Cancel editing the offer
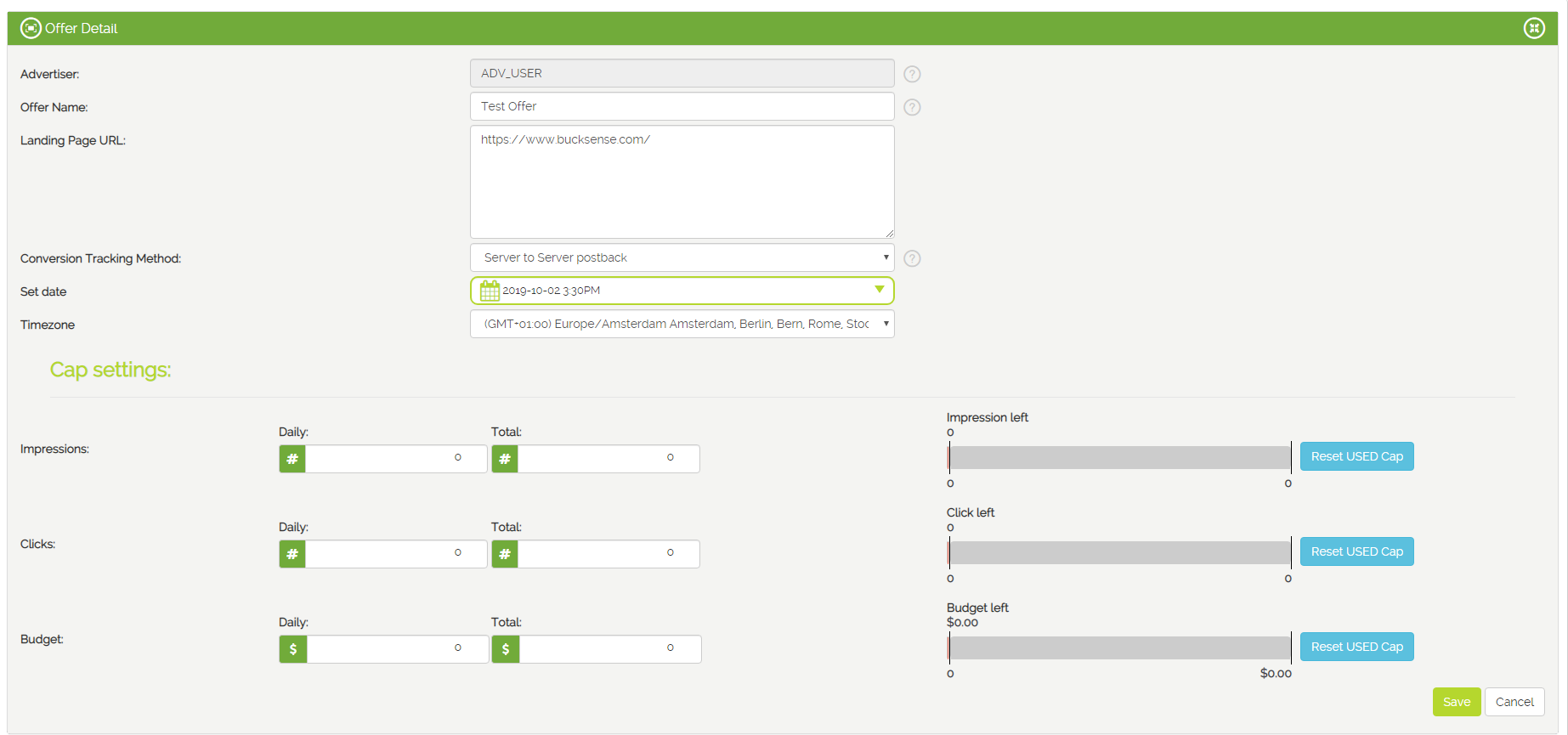The width and height of the screenshot is (1568, 735). 1514,702
